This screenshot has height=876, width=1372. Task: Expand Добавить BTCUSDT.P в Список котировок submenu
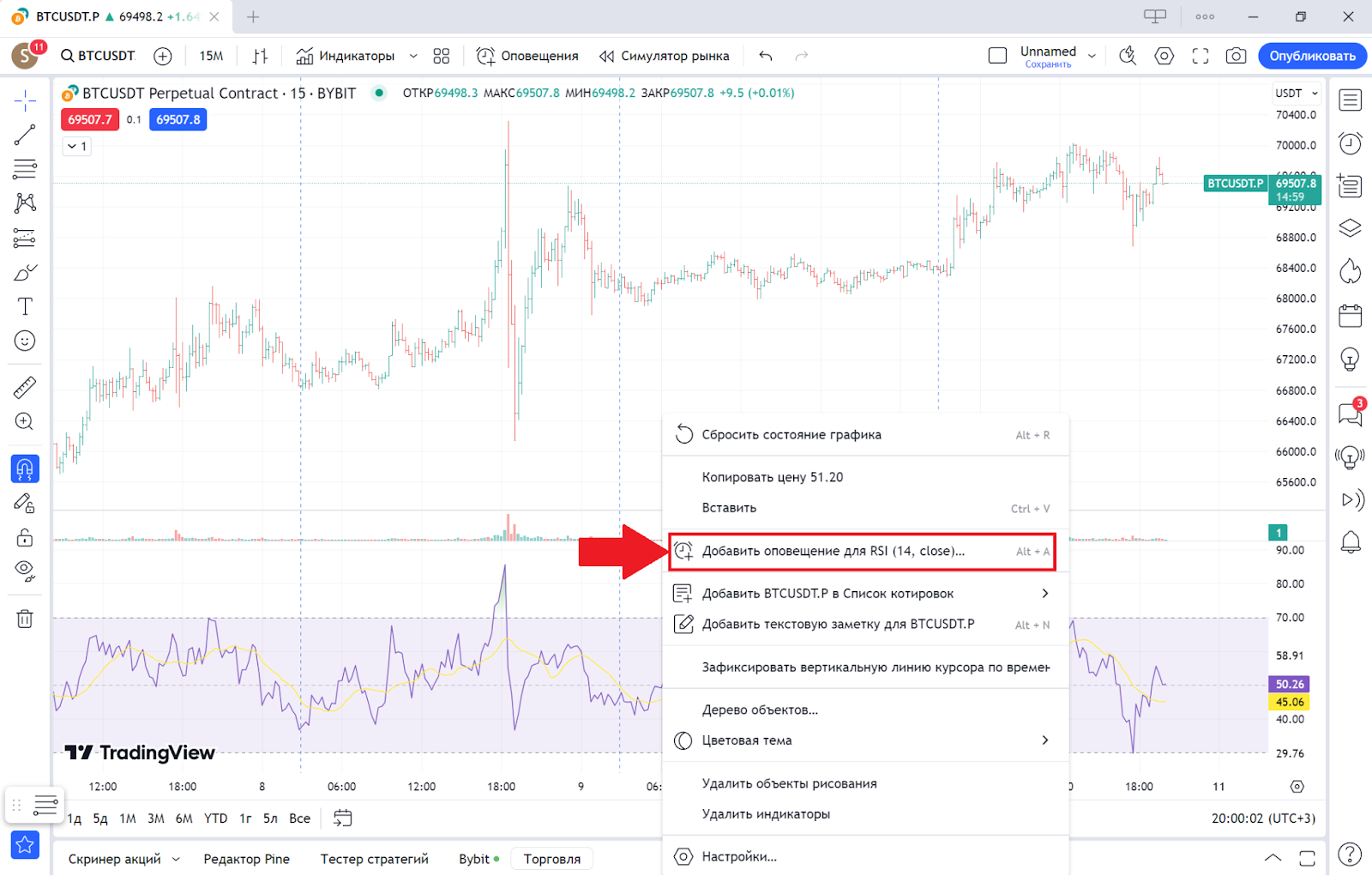point(865,594)
